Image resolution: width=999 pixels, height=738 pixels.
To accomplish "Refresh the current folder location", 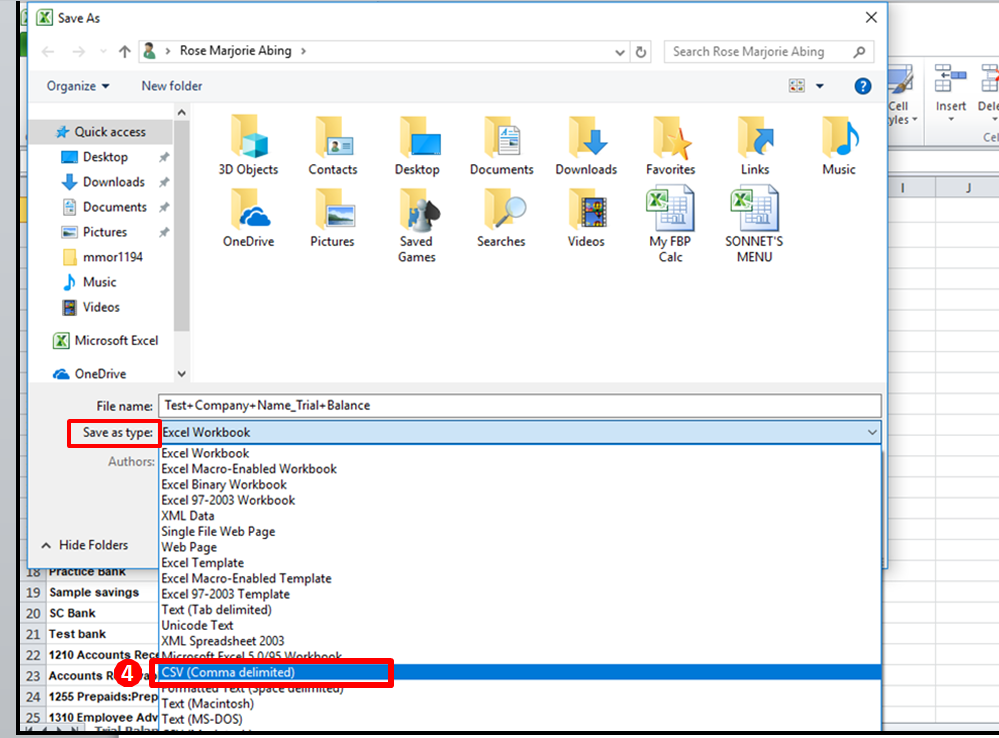I will (x=641, y=52).
